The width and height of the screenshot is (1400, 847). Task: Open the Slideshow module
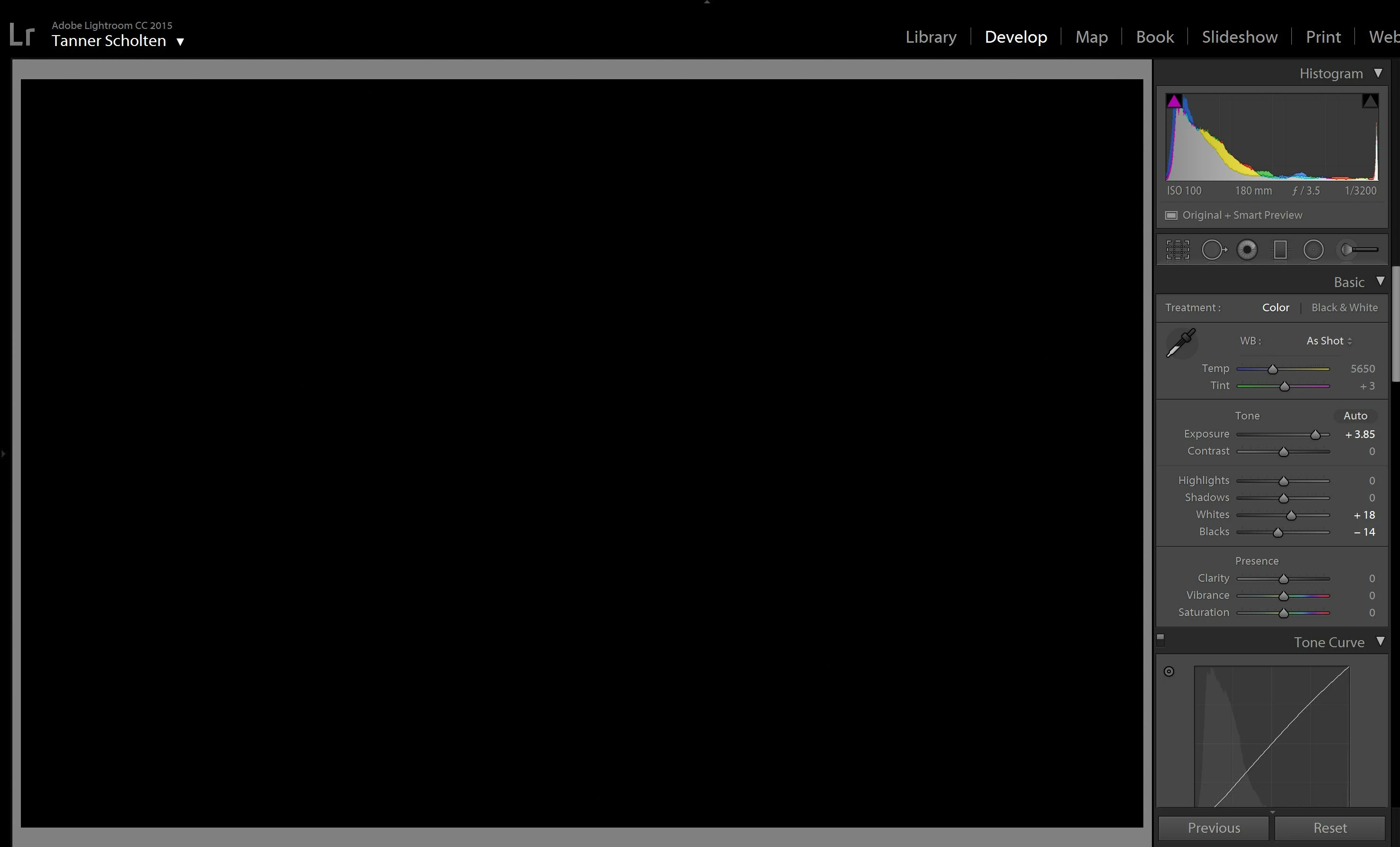tap(1239, 37)
